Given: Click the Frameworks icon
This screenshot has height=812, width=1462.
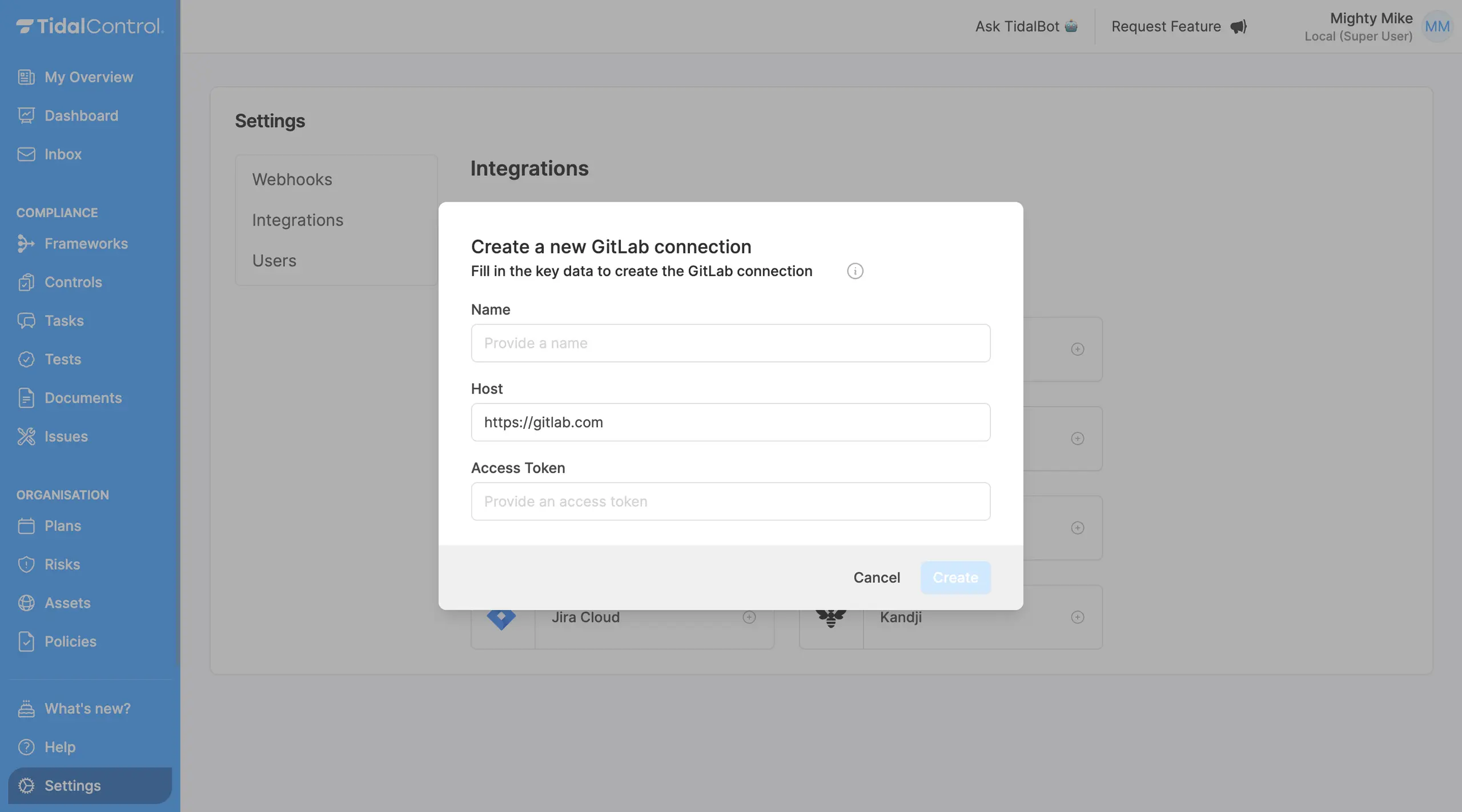Looking at the screenshot, I should tap(26, 243).
